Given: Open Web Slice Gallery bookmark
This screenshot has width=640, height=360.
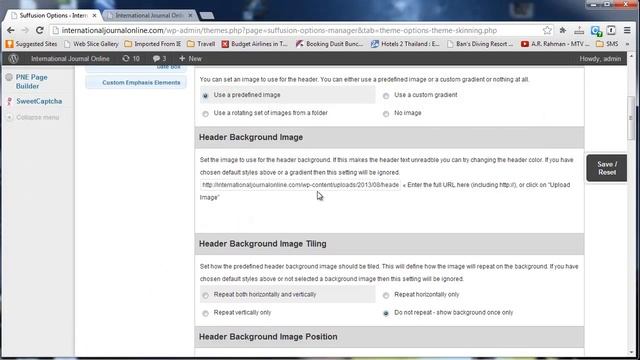Looking at the screenshot, I should click(91, 44).
